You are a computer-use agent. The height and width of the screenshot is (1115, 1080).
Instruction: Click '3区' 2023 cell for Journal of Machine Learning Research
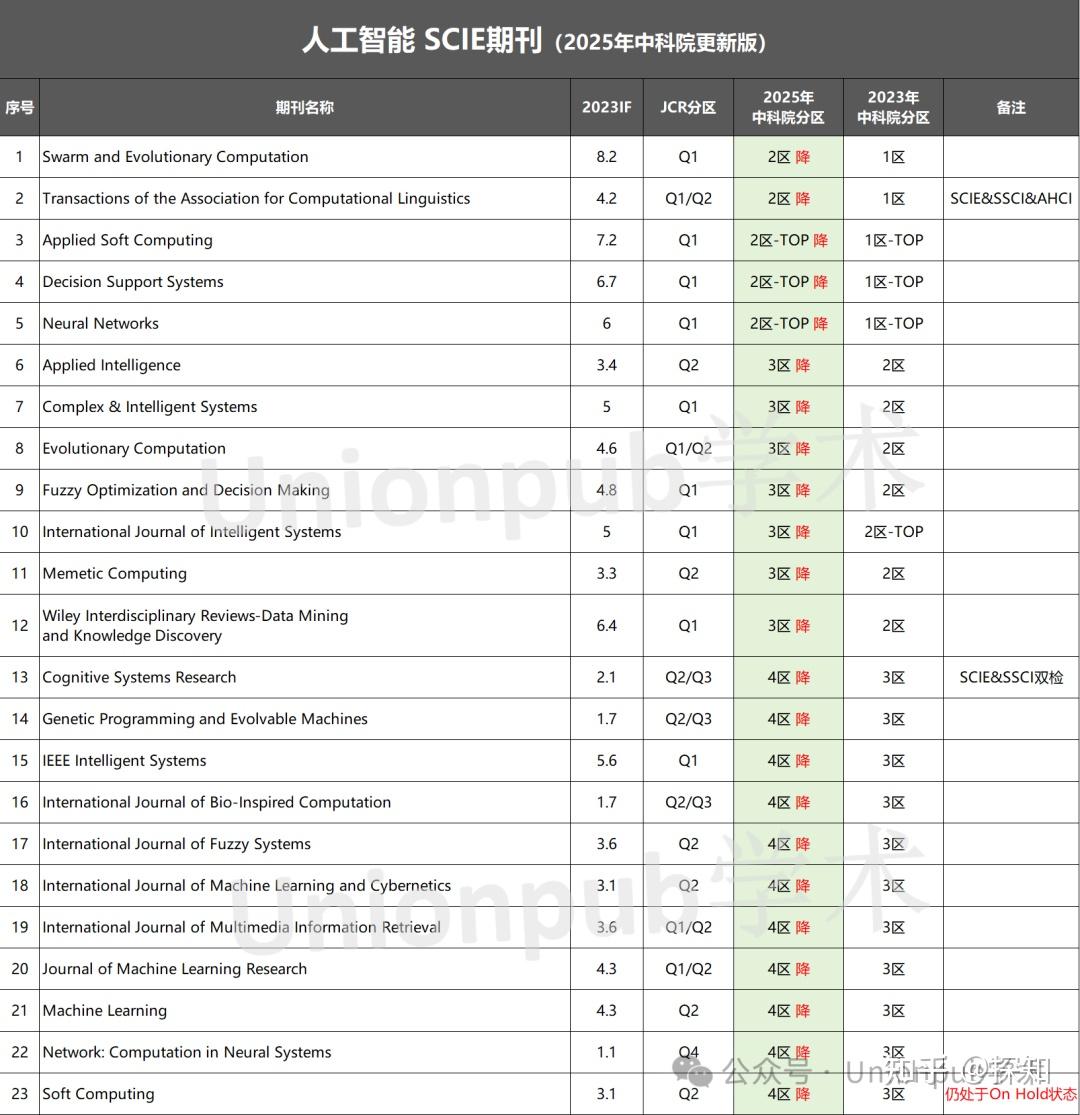pos(893,969)
